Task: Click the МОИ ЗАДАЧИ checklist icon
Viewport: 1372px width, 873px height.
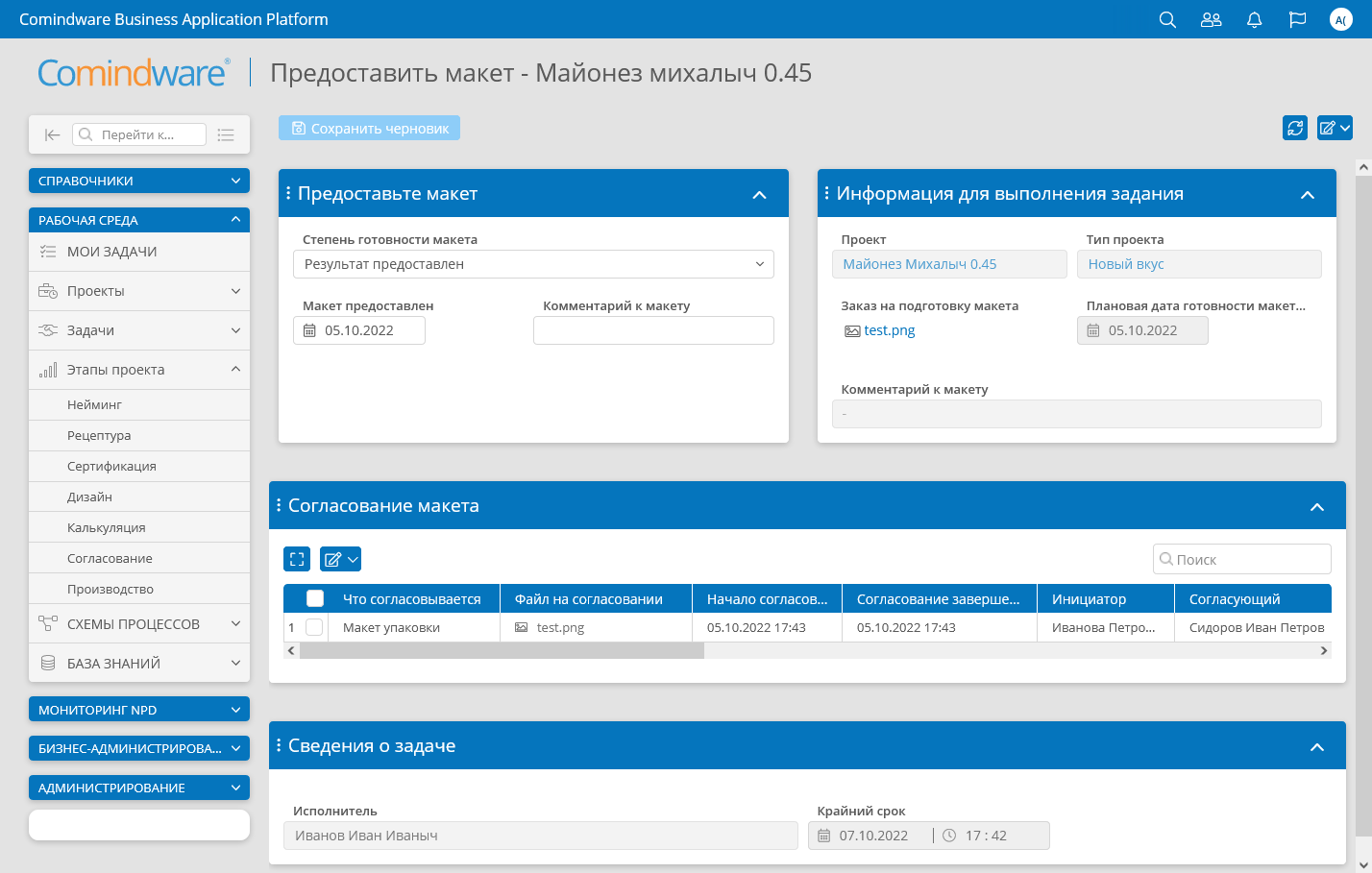Action: (48, 252)
